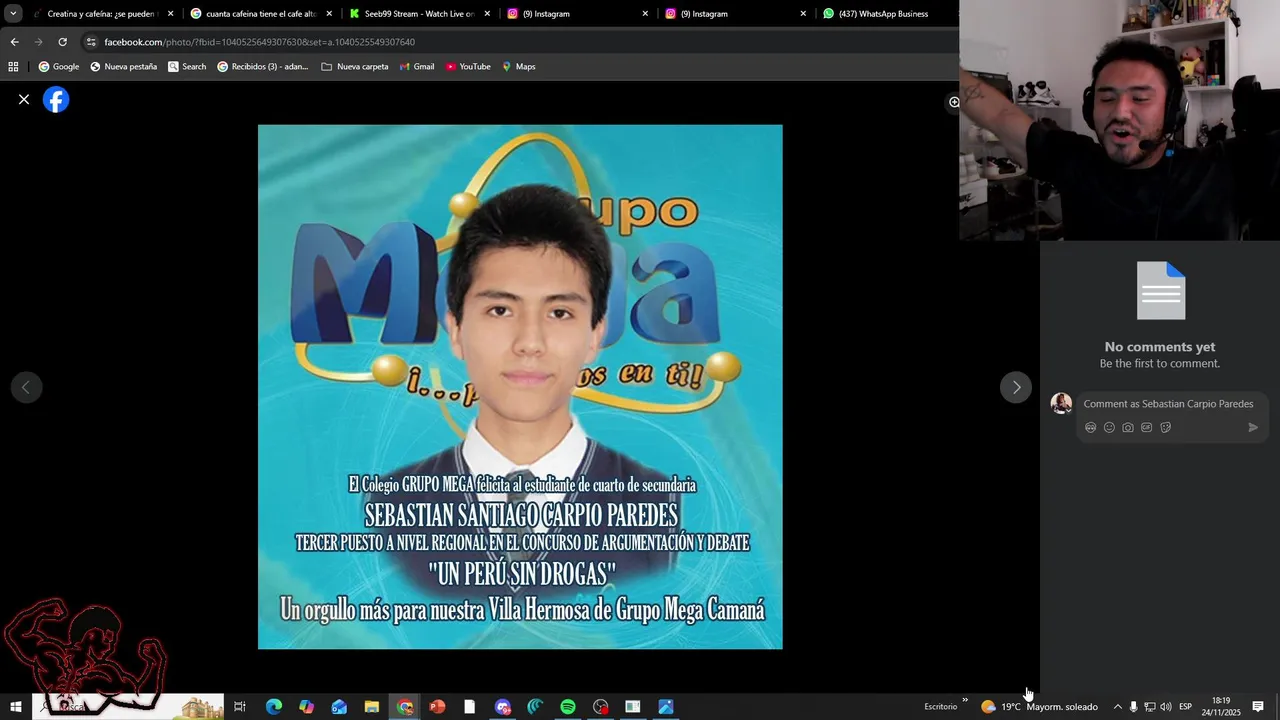The height and width of the screenshot is (720, 1280).
Task: Launch Microsoft Edge from taskbar
Action: click(274, 707)
